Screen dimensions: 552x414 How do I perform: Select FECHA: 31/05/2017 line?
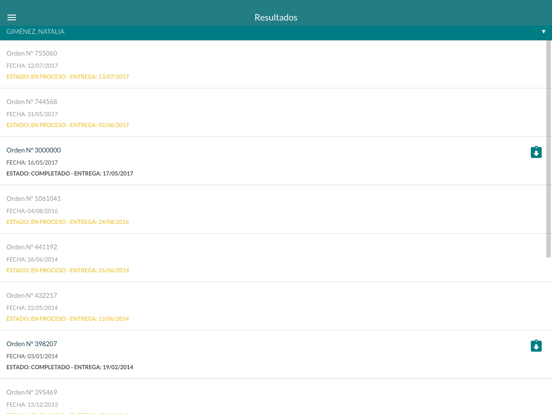point(32,114)
